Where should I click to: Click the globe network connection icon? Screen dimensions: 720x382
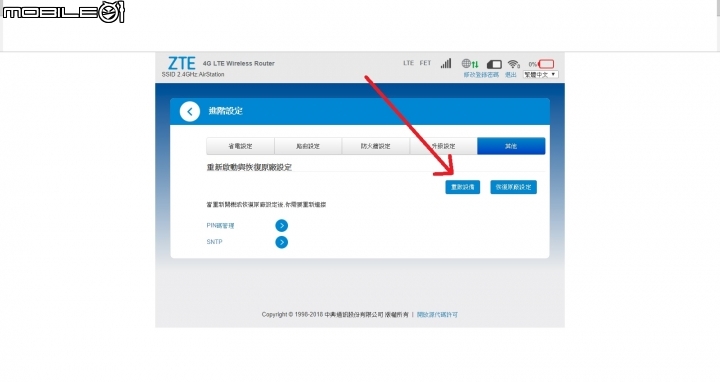coord(470,64)
